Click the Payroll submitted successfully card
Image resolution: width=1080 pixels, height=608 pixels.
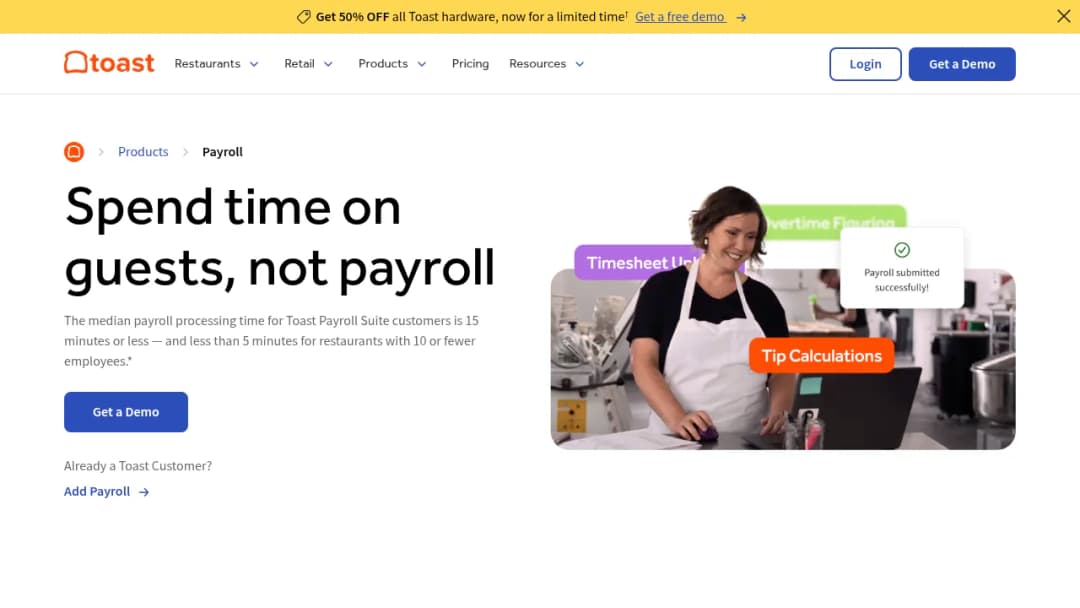point(902,268)
